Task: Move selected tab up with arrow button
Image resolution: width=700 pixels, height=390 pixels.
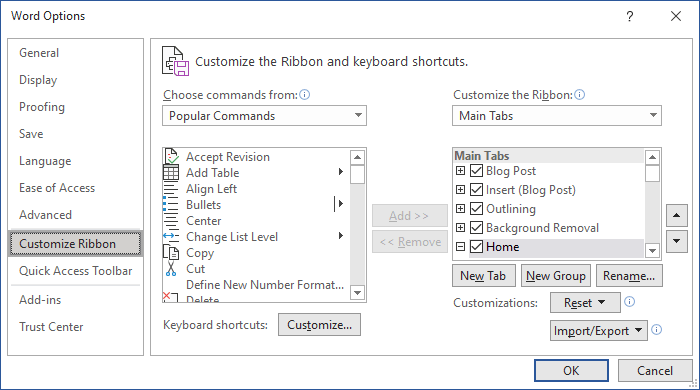Action: coord(677,216)
